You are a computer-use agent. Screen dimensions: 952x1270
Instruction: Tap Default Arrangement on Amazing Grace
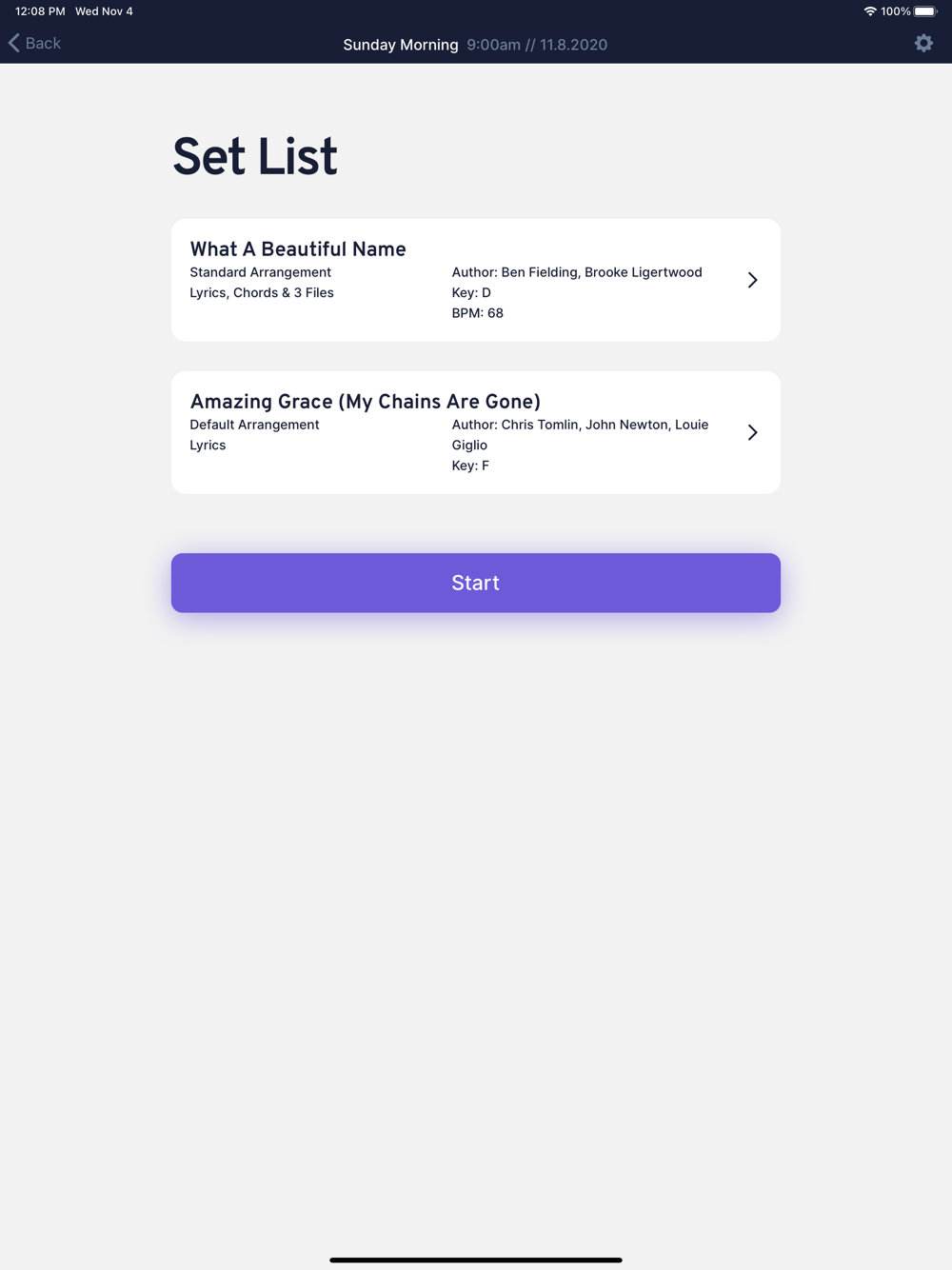click(254, 425)
